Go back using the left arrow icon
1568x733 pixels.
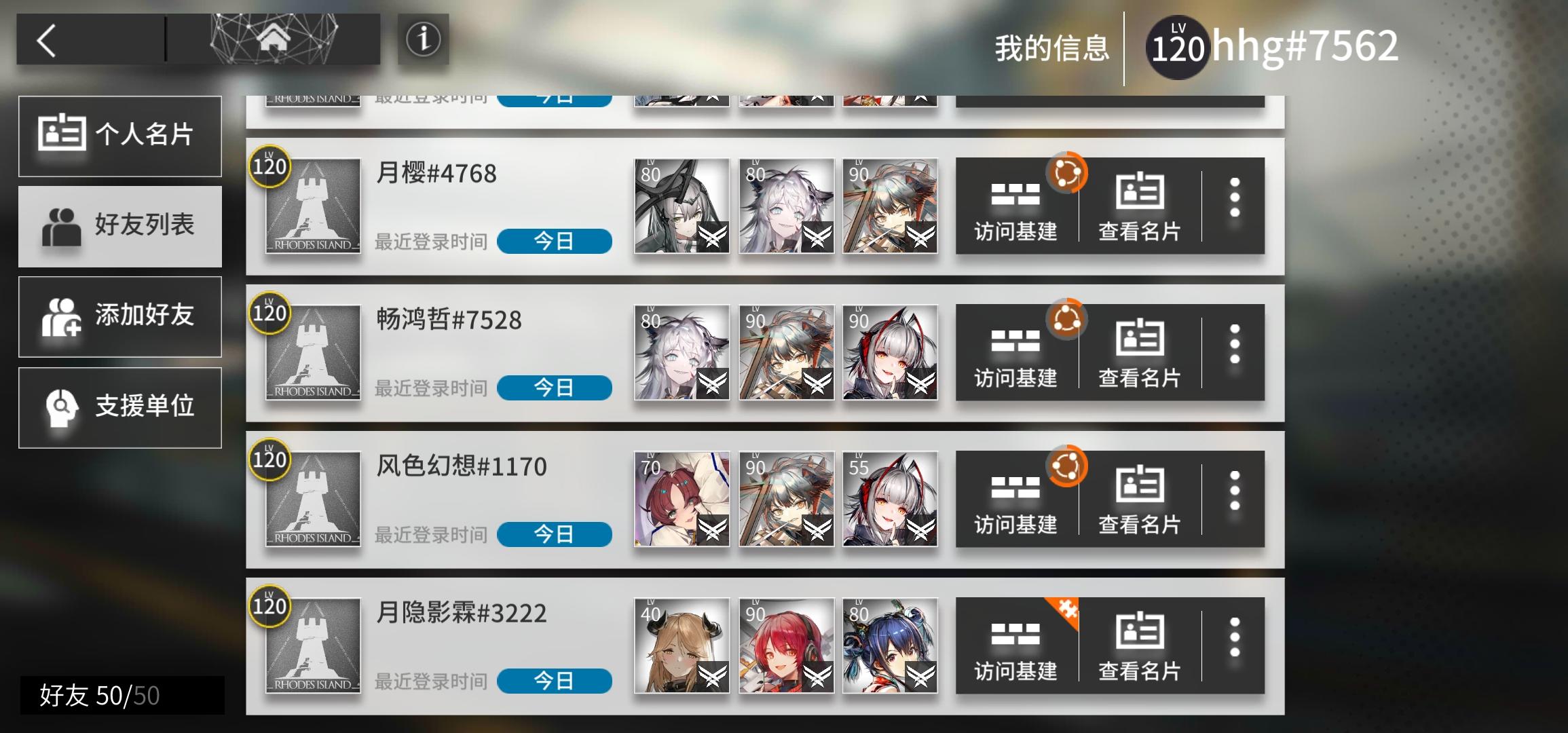coord(46,40)
